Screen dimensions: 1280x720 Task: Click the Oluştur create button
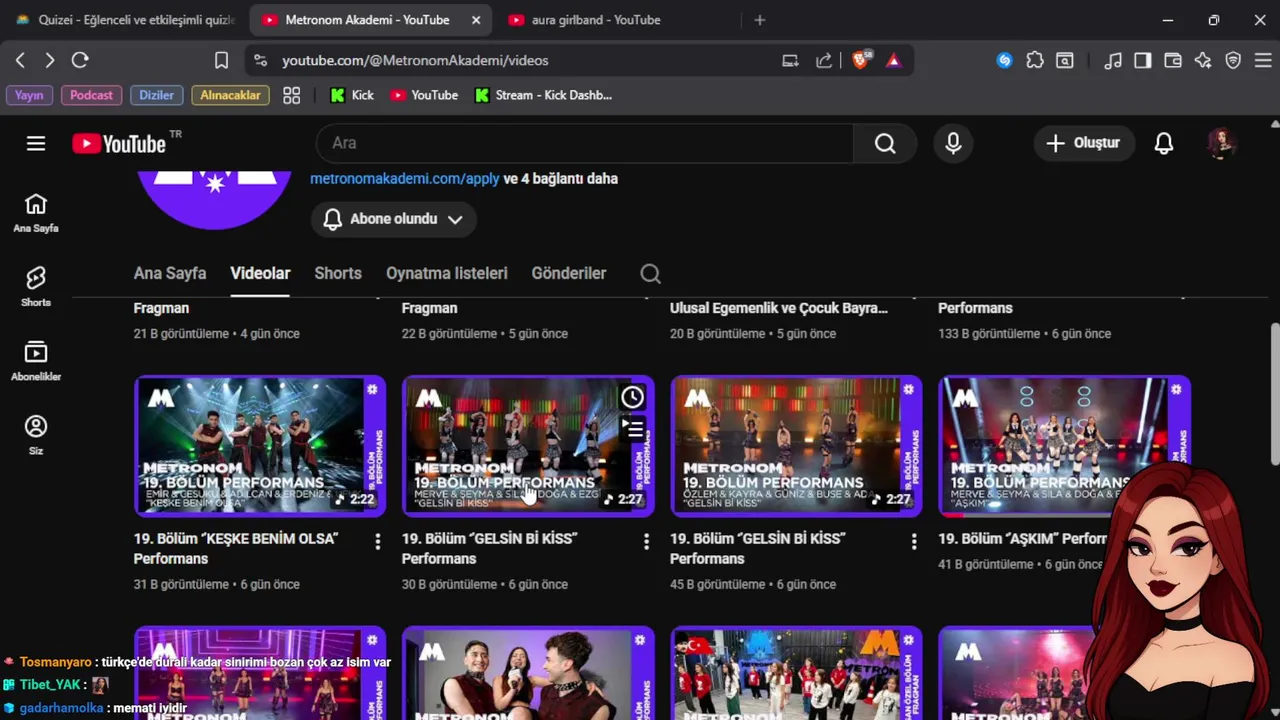click(1084, 143)
